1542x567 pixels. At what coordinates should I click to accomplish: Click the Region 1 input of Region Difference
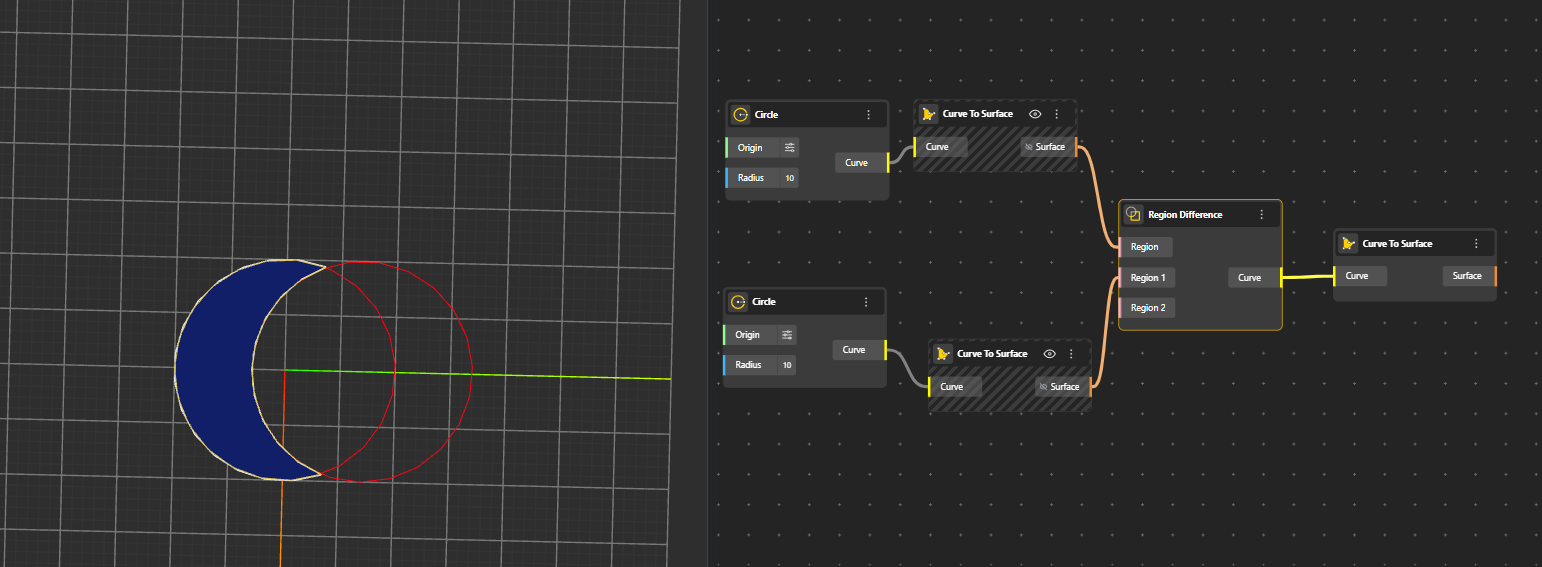[1147, 278]
